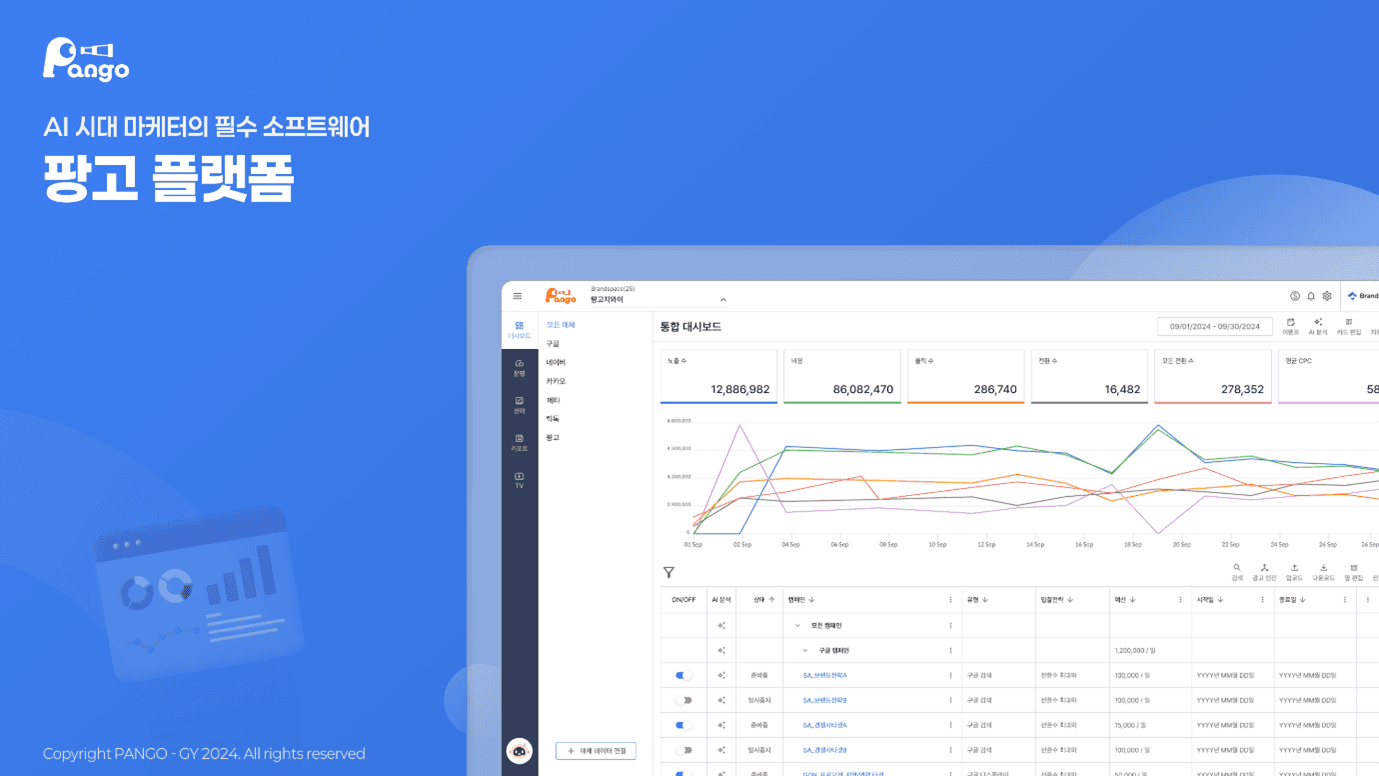Select the 286,740 metric card
This screenshot has height=776, width=1379.
click(x=966, y=376)
